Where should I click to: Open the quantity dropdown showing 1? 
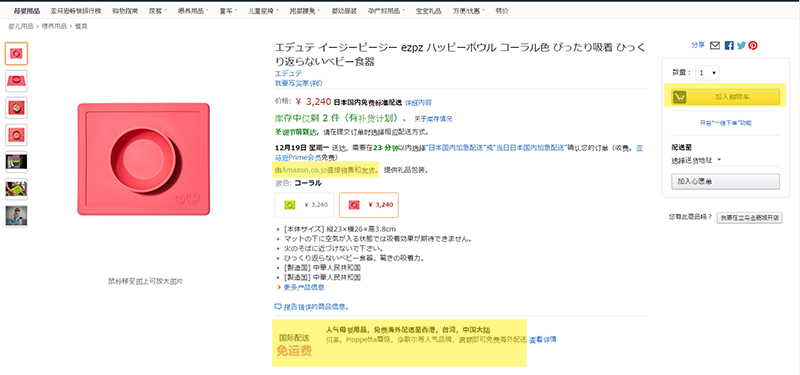(x=707, y=73)
